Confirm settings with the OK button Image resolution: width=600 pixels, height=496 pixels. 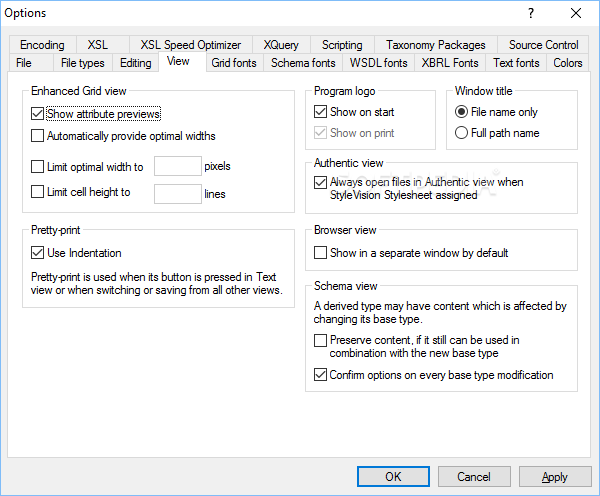coord(393,476)
